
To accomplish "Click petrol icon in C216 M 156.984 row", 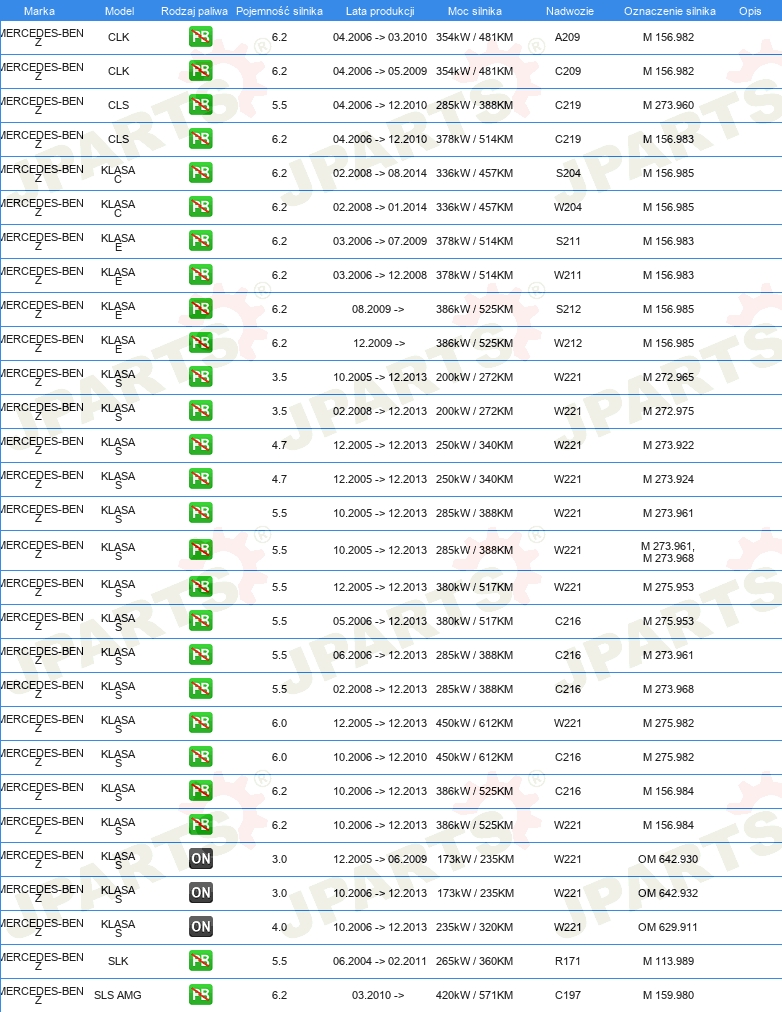I will [x=201, y=791].
